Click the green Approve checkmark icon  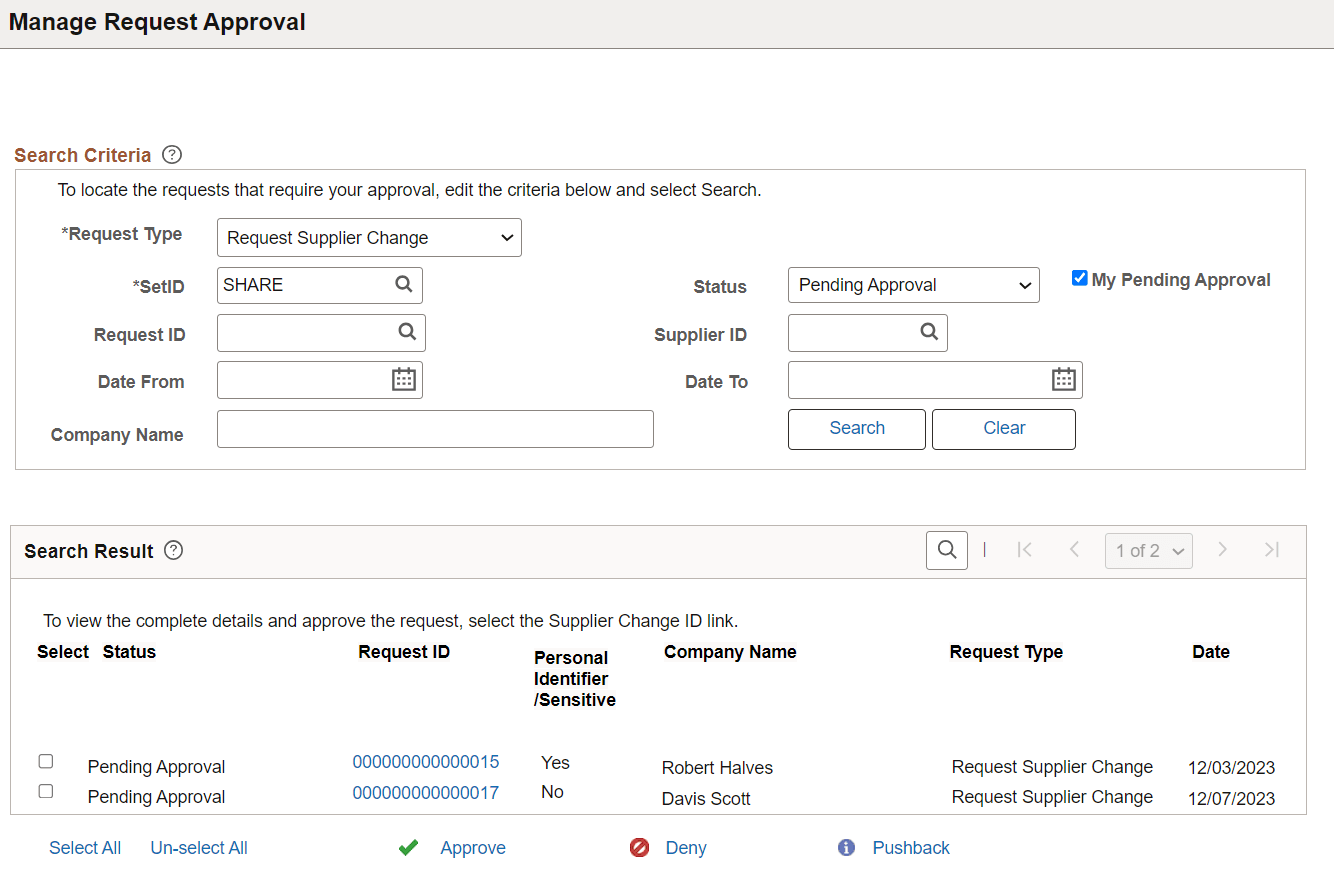click(x=408, y=847)
